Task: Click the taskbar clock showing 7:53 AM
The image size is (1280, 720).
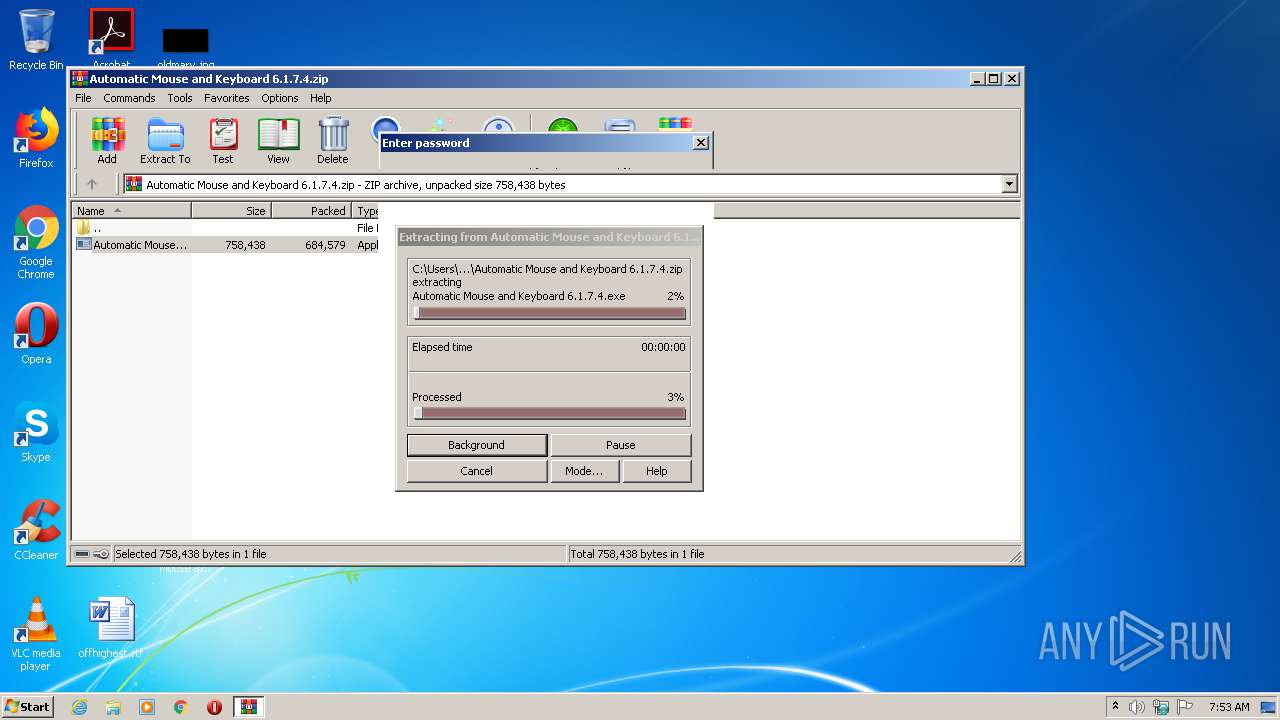Action: [1229, 707]
